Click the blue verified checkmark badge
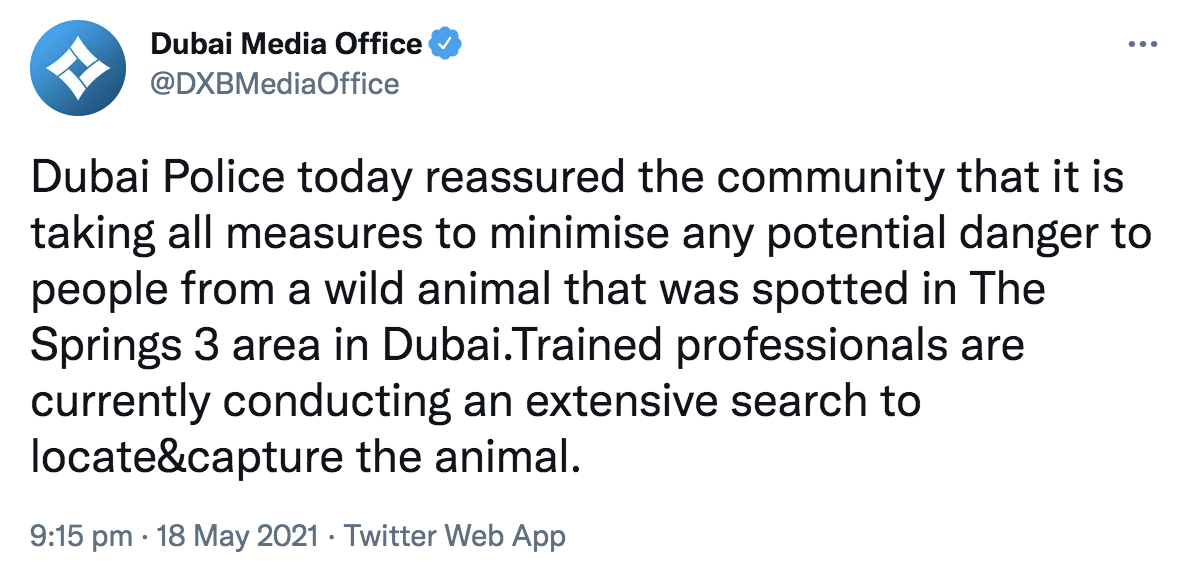The image size is (1182, 578). click(x=445, y=44)
